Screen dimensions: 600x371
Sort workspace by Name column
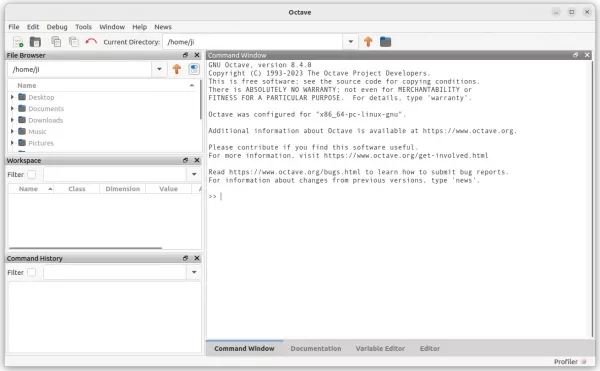(x=31, y=189)
